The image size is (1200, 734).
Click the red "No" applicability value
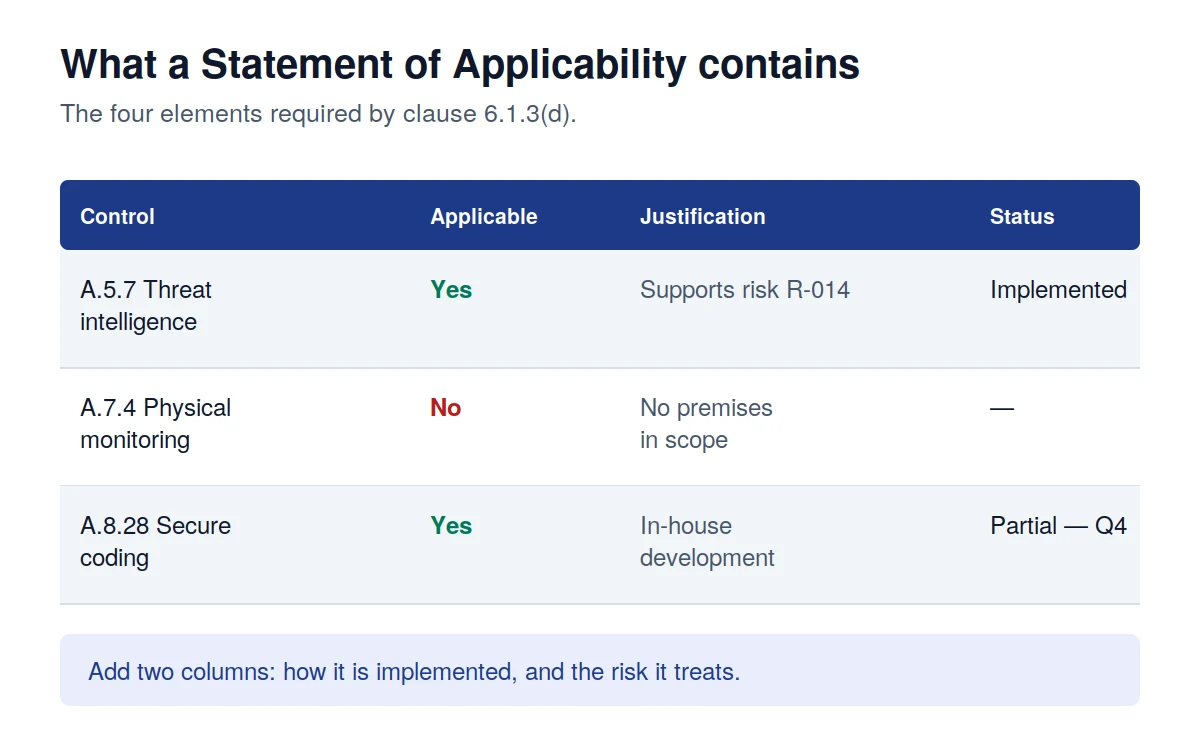coord(446,408)
